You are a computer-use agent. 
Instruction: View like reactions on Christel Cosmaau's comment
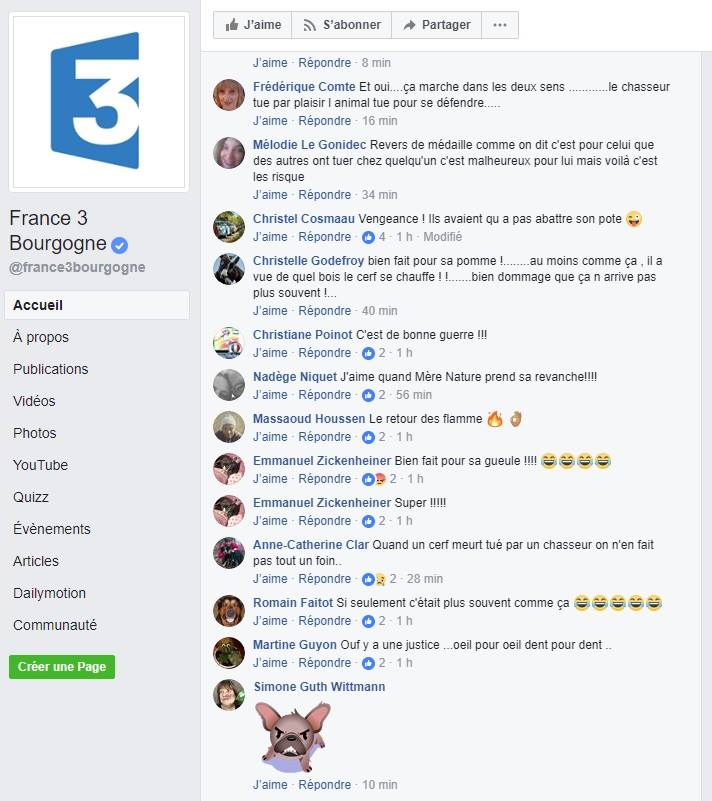[x=373, y=237]
